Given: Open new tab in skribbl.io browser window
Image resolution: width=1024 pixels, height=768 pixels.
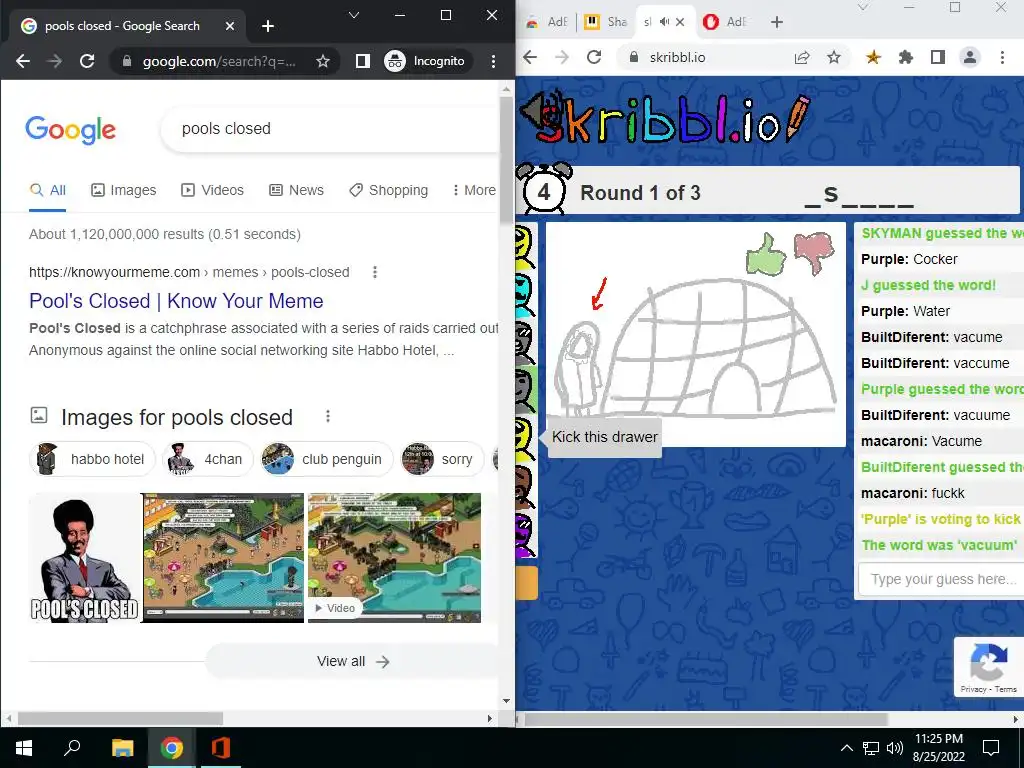Looking at the screenshot, I should [x=776, y=22].
